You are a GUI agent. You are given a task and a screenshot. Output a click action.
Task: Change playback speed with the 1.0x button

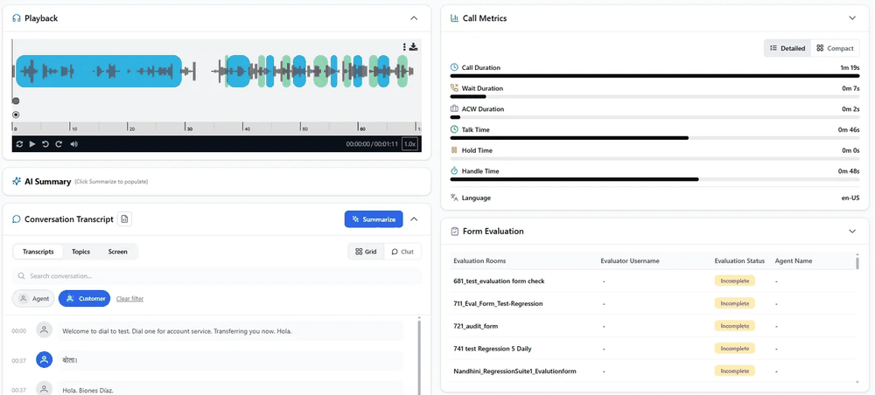click(x=410, y=144)
